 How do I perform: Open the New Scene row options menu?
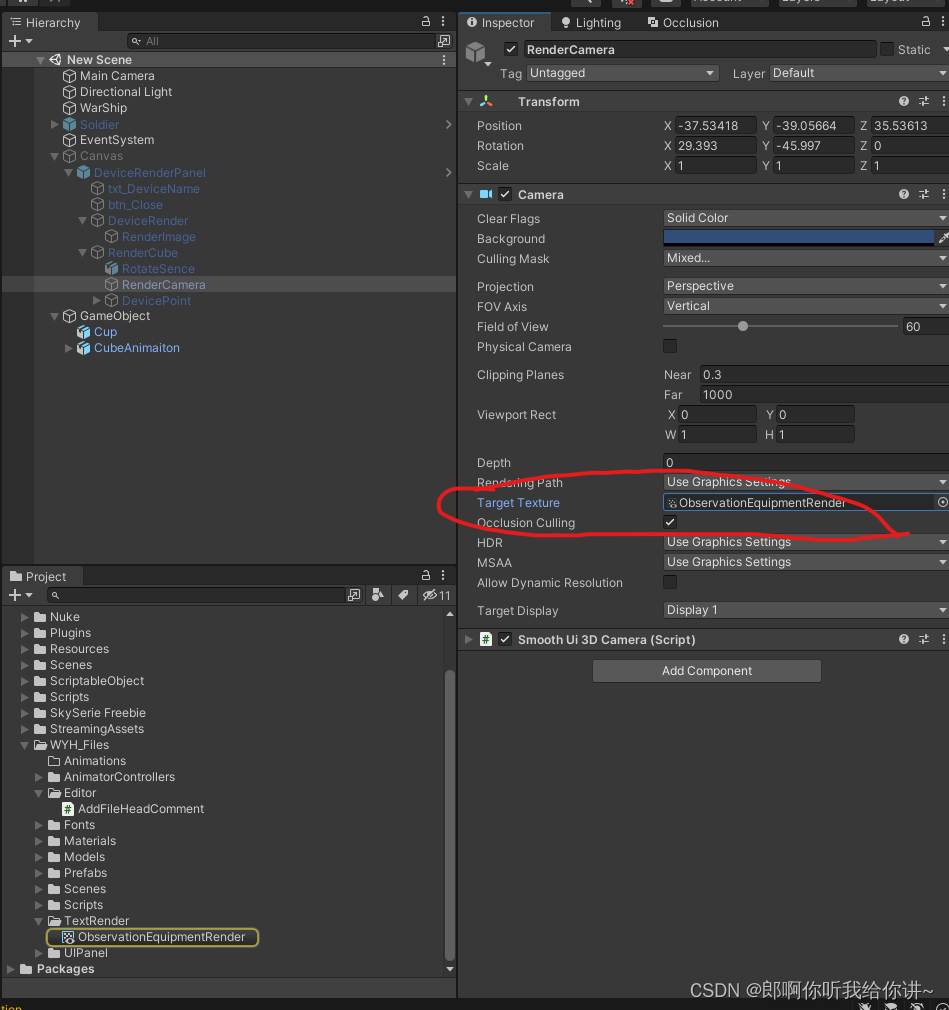pyautogui.click(x=444, y=60)
